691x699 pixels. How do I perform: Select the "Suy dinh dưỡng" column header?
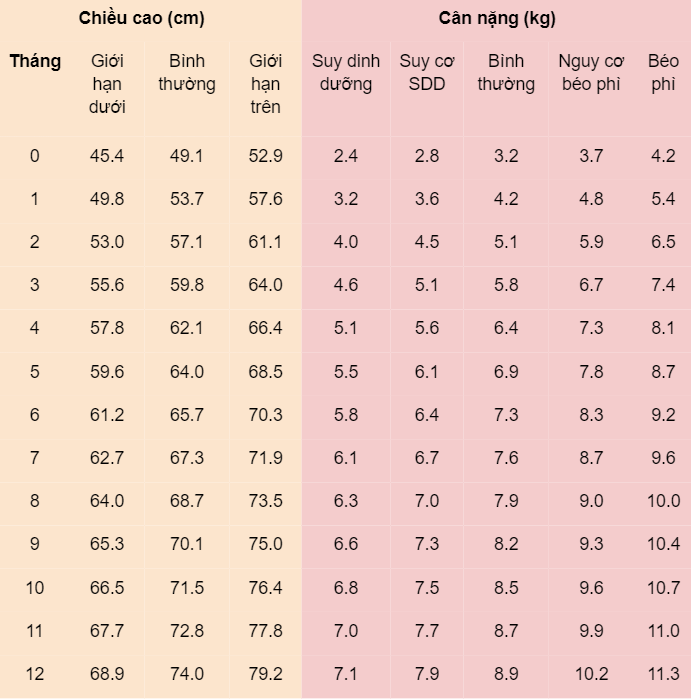pyautogui.click(x=346, y=73)
